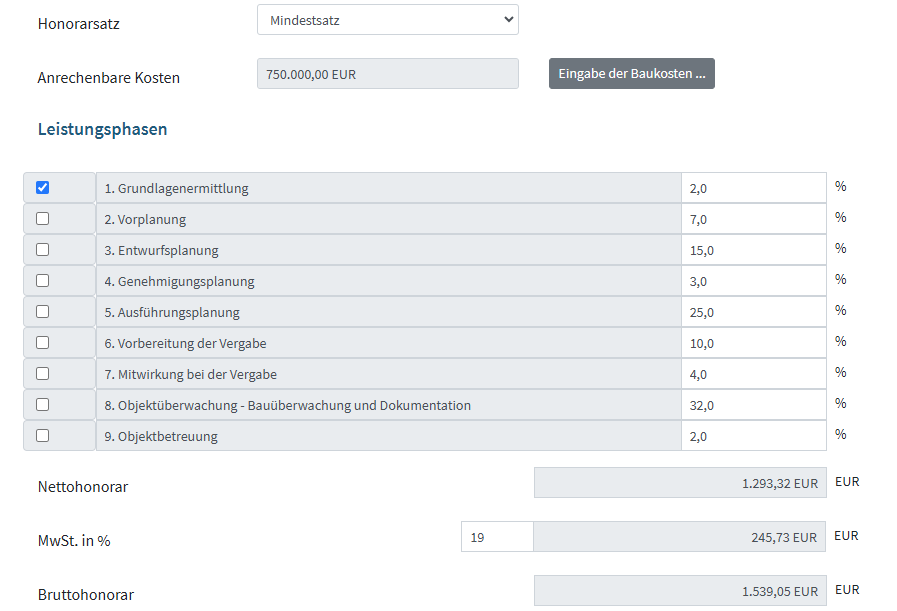This screenshot has width=897, height=611.
Task: Check the Entwurfsplanung phase checkbox
Action: pos(42,250)
